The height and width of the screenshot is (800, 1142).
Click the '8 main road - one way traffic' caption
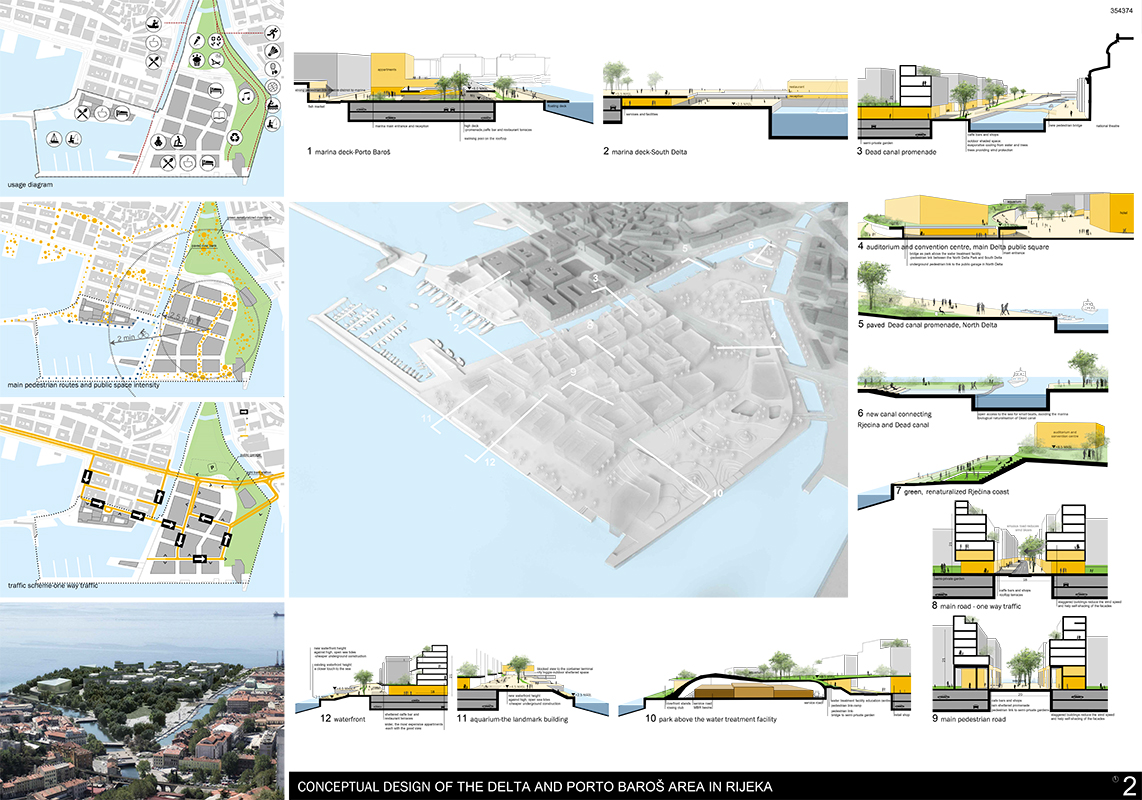point(977,606)
